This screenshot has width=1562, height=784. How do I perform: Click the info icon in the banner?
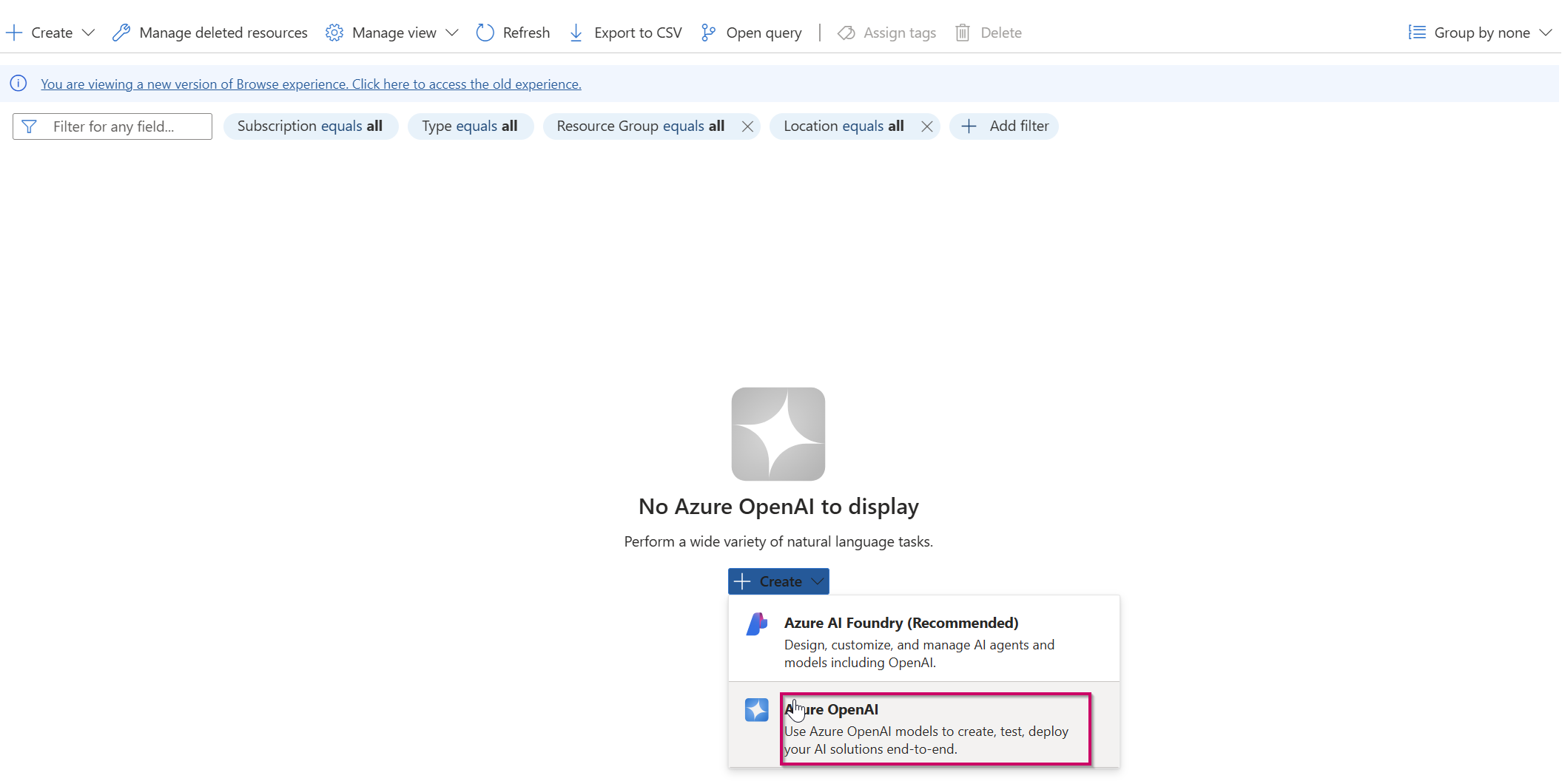tap(18, 84)
